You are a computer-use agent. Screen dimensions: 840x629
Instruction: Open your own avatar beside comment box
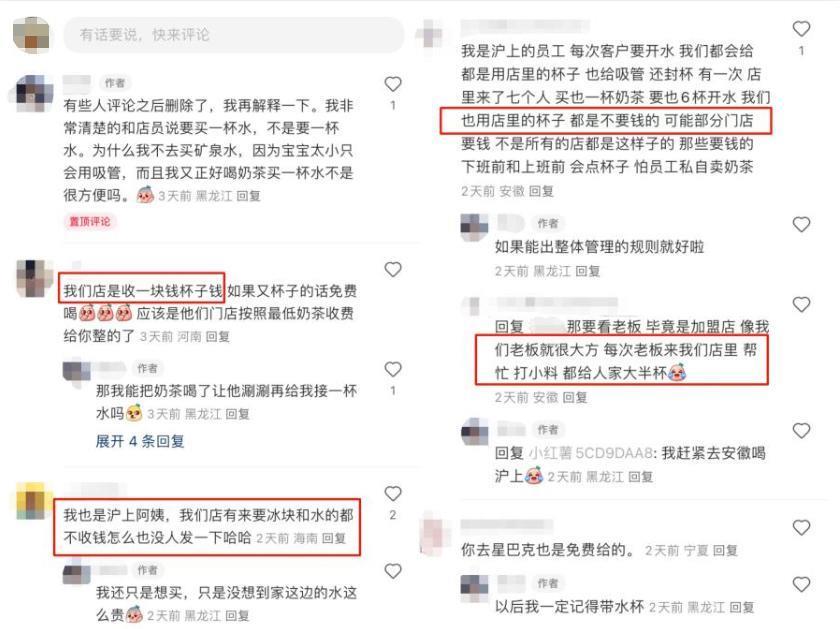31,35
